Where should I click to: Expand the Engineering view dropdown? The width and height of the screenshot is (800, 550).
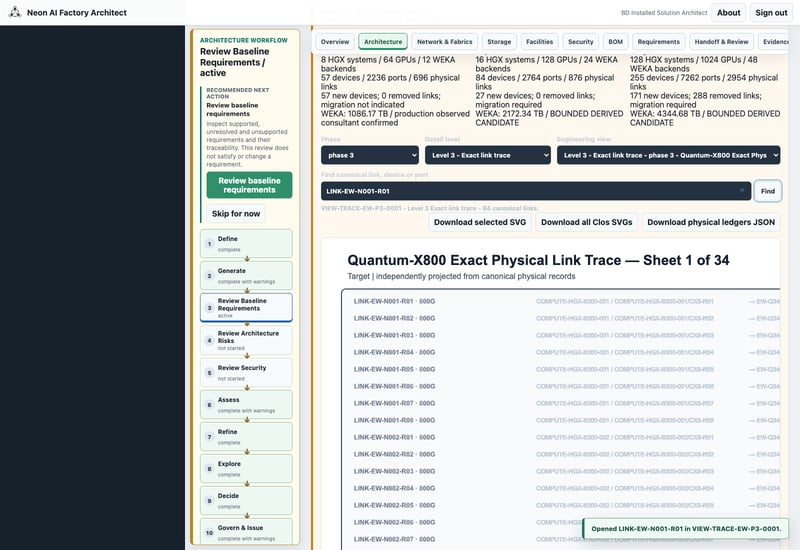click(668, 155)
